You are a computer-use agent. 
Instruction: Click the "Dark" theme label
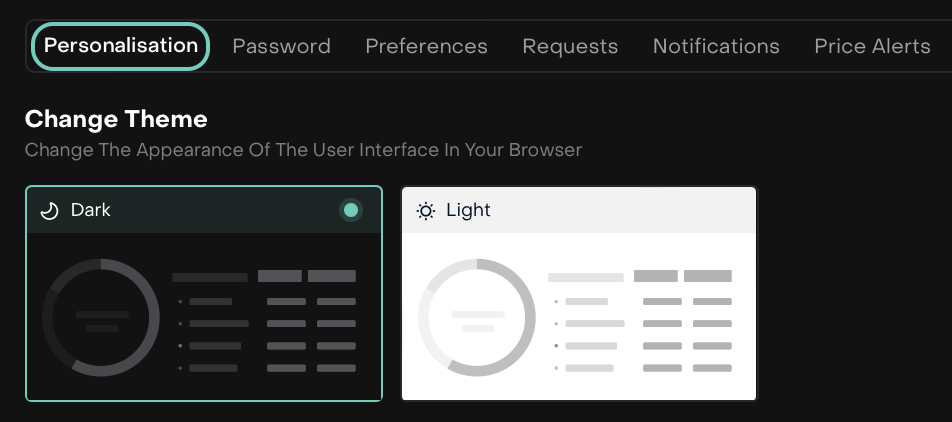point(90,210)
